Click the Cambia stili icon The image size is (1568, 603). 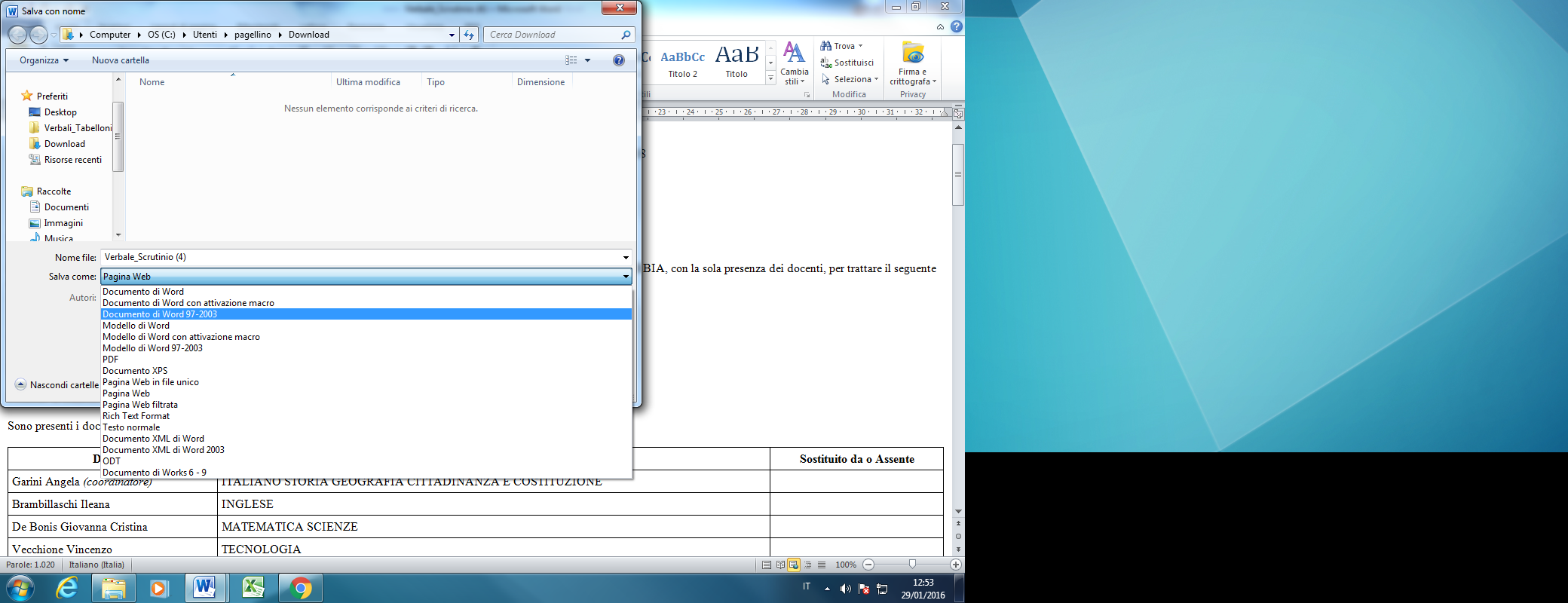[794, 53]
